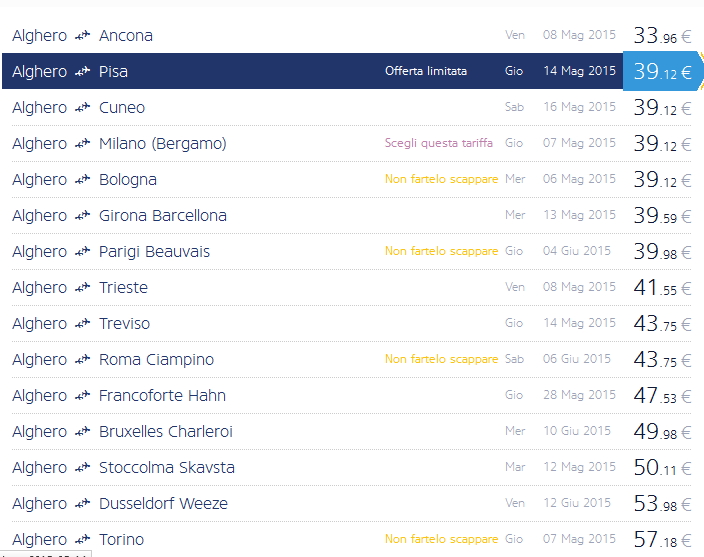
Task: Choose the Francoforte Hahn destination
Action: pyautogui.click(x=162, y=396)
